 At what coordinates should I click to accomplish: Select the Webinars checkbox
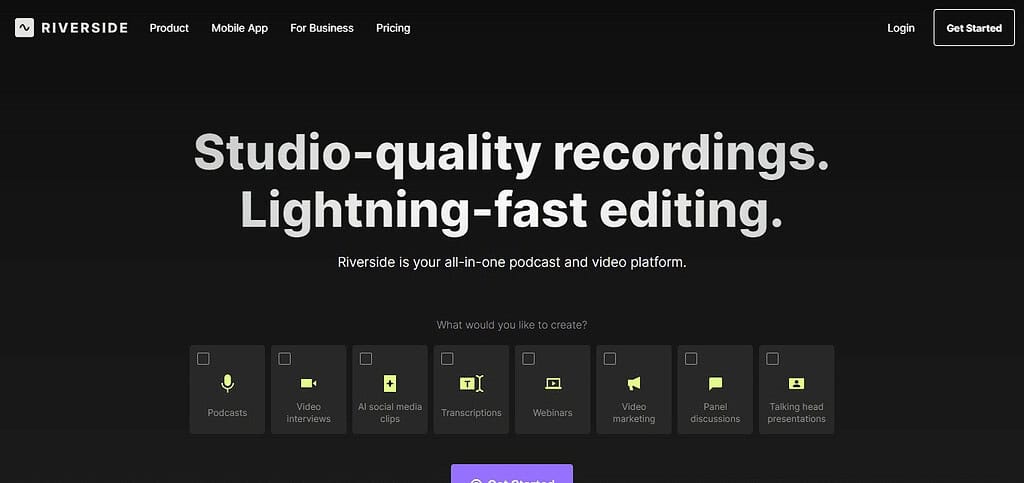tap(529, 359)
